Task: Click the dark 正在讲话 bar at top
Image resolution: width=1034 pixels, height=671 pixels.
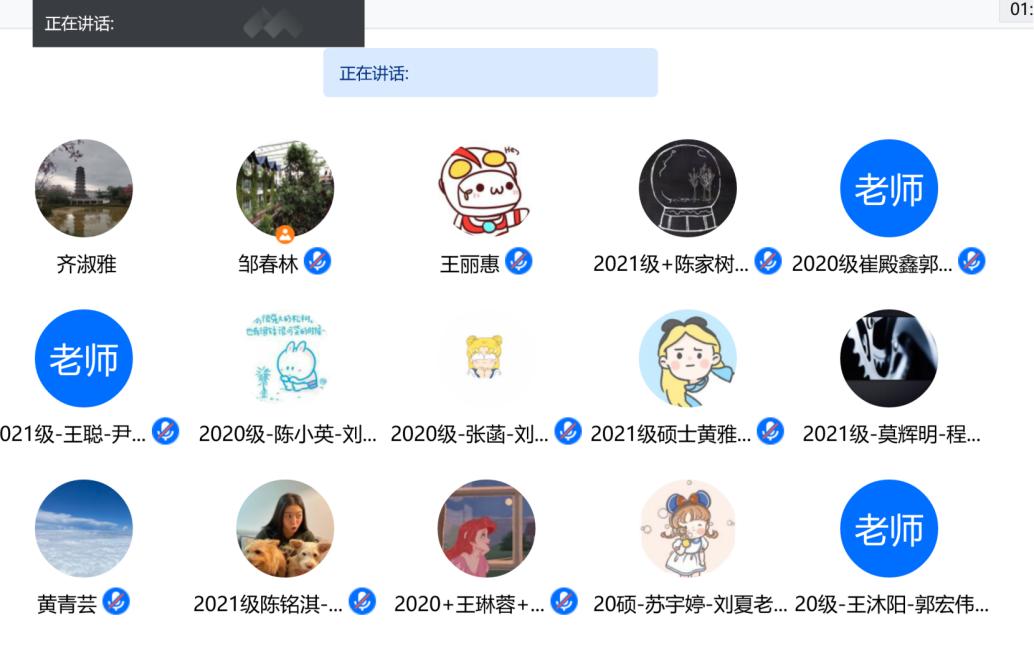Action: [x=198, y=23]
